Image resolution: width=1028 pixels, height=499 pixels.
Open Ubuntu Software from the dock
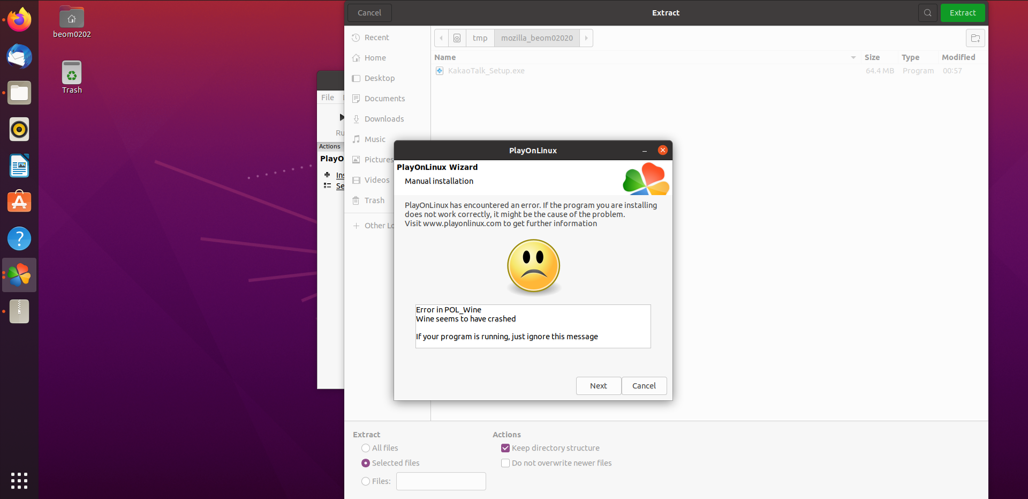(x=19, y=202)
